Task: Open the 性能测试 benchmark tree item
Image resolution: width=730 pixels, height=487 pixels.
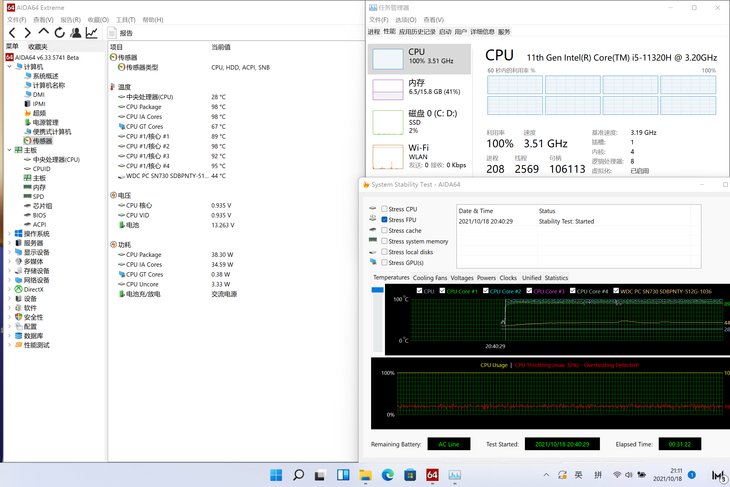Action: (x=37, y=345)
